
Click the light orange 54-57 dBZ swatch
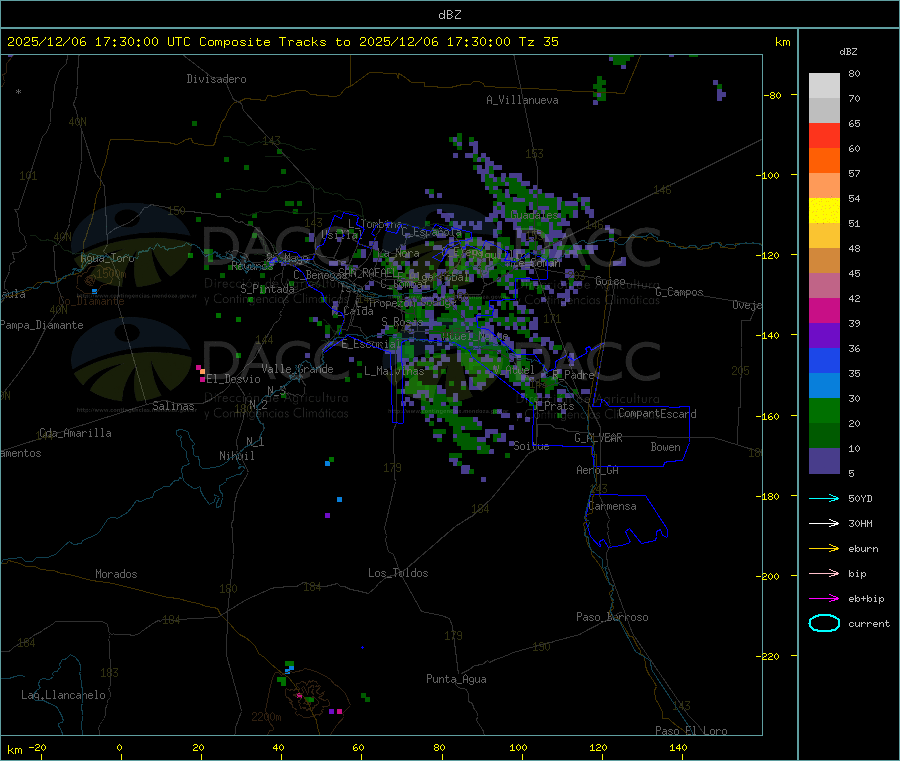(x=824, y=186)
